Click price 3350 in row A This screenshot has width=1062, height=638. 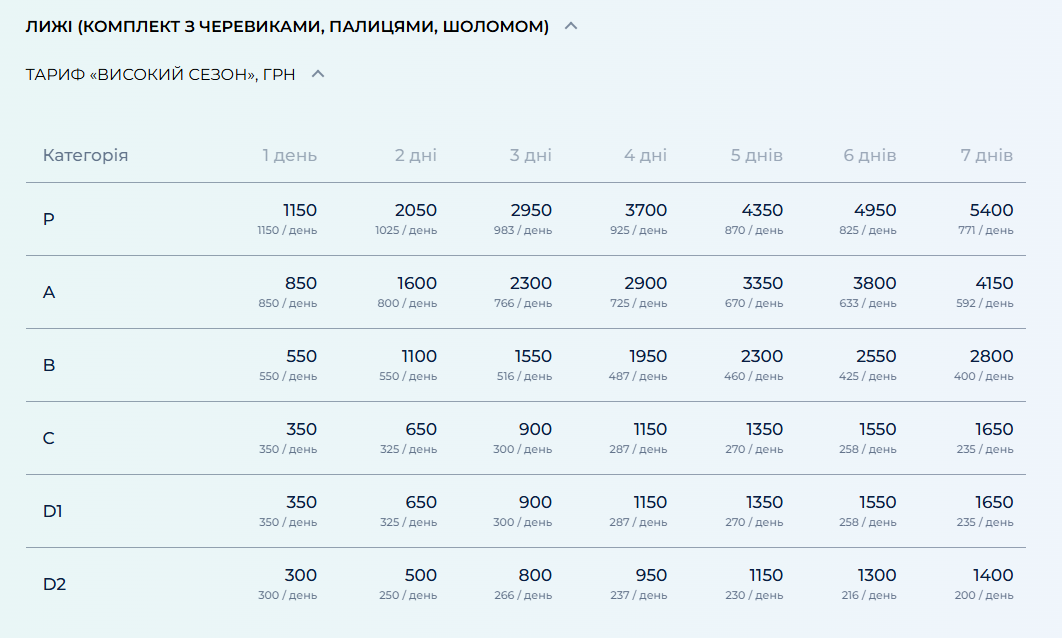pyautogui.click(x=761, y=283)
